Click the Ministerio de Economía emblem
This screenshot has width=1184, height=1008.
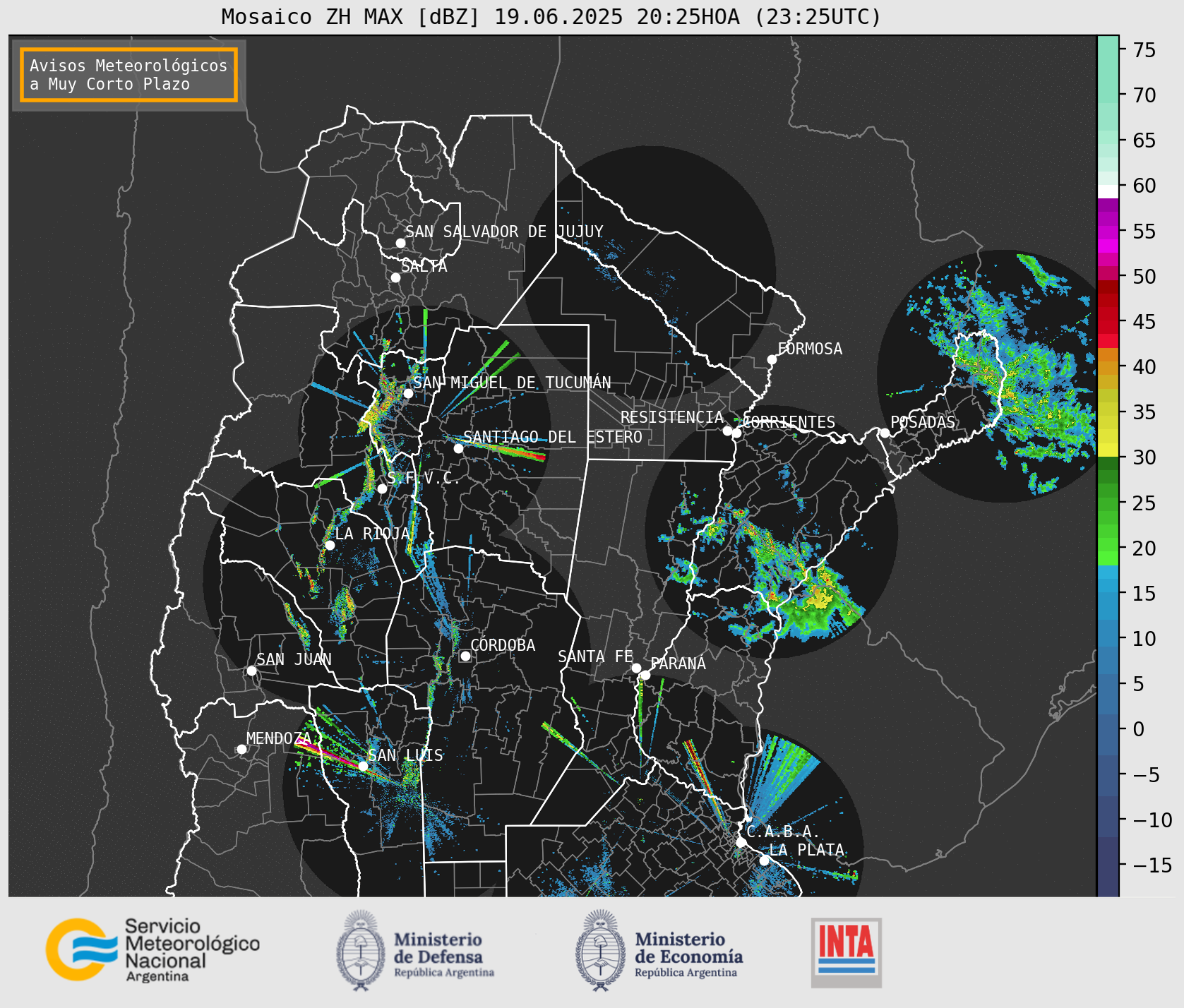[x=602, y=950]
